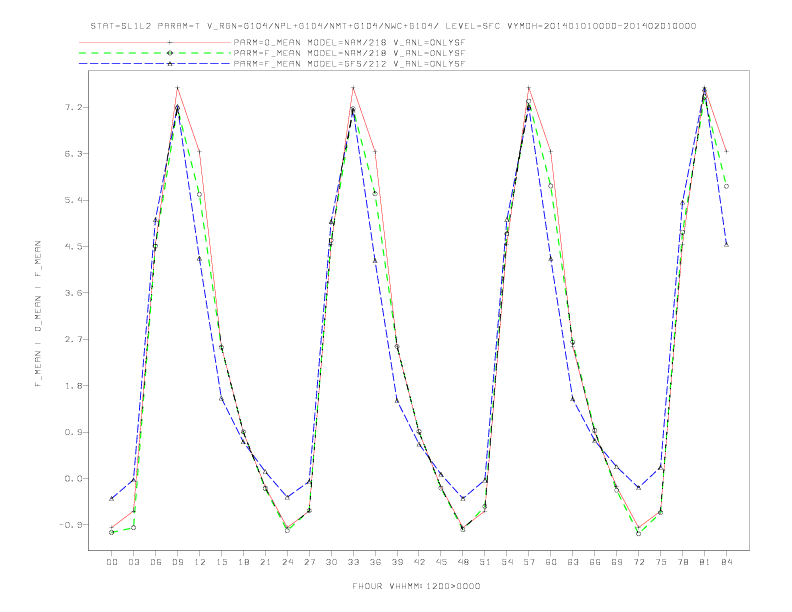The image size is (792, 612).
Task: Click the x-axis hour label 84
Action: [x=727, y=562]
